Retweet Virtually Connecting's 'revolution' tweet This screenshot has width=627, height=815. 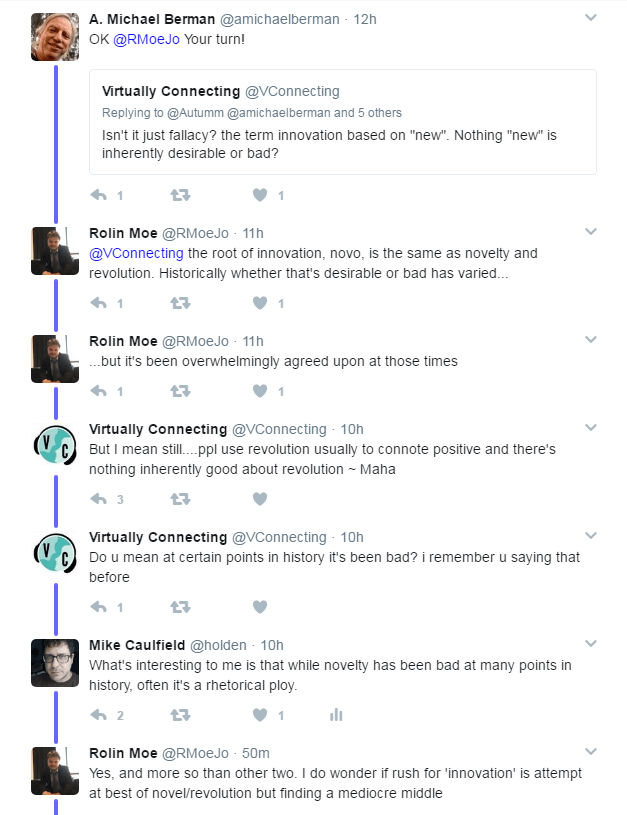tap(180, 498)
